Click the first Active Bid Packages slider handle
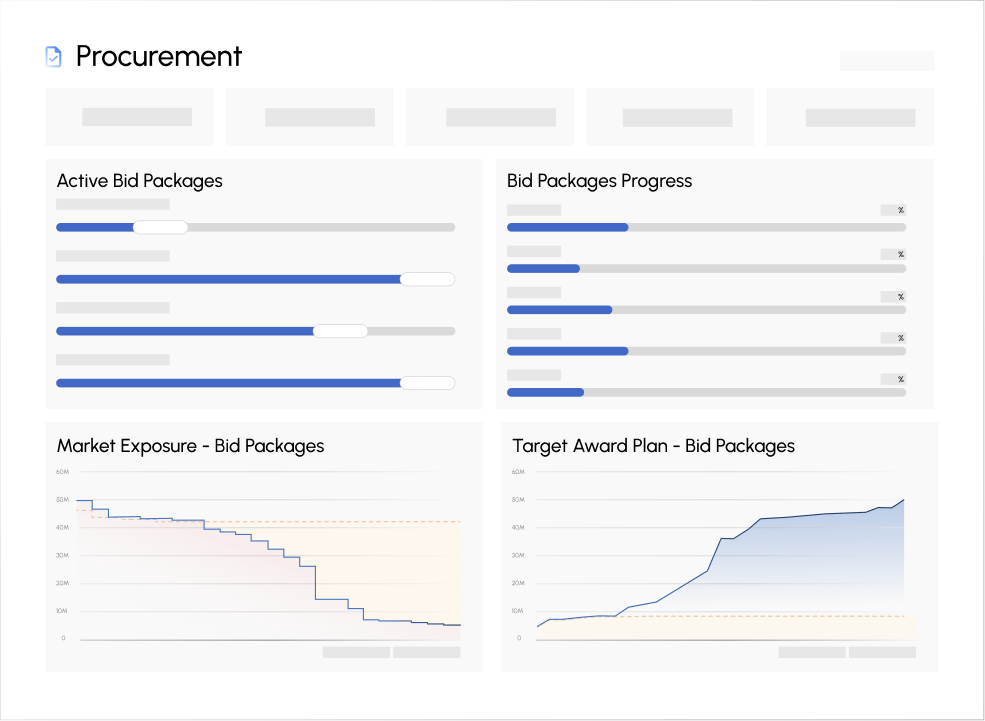This screenshot has width=985, height=721. 160,227
